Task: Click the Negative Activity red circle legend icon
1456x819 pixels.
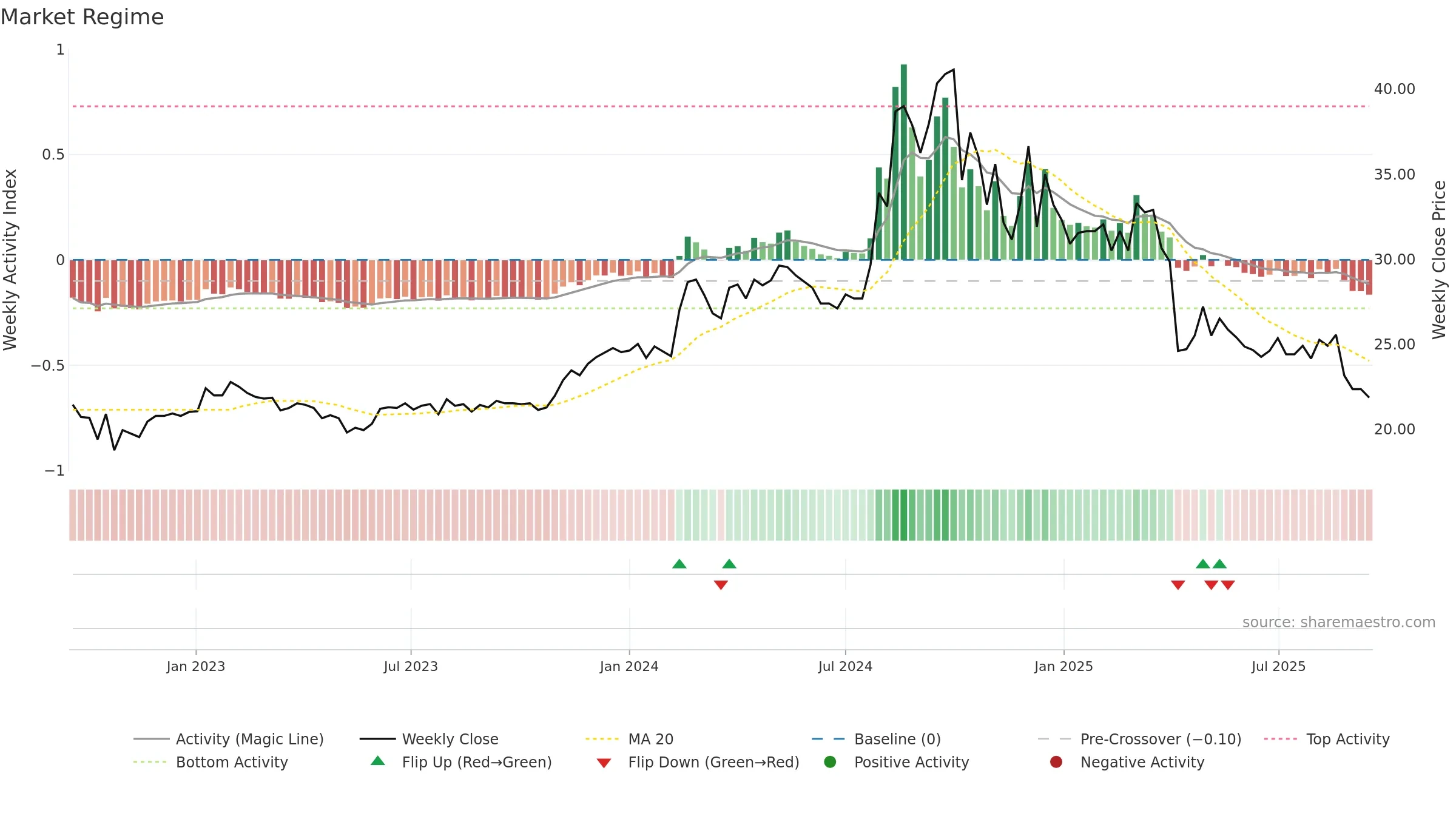Action: coord(1056,761)
